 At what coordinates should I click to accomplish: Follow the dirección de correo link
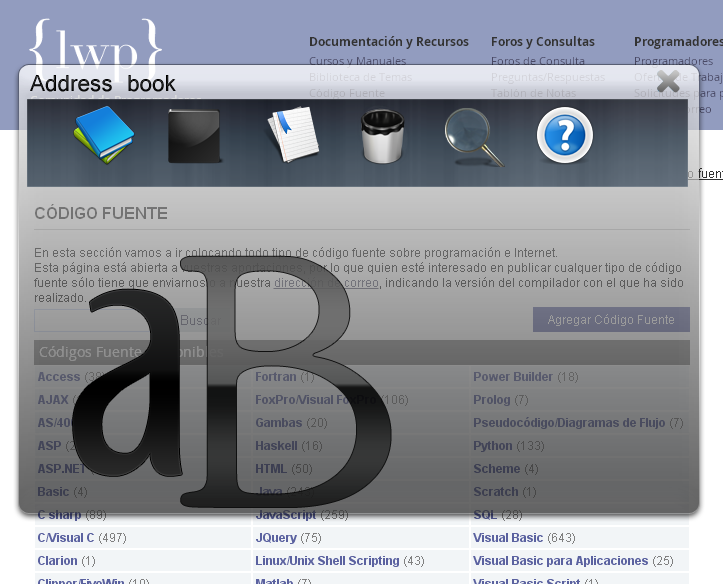pyautogui.click(x=326, y=283)
